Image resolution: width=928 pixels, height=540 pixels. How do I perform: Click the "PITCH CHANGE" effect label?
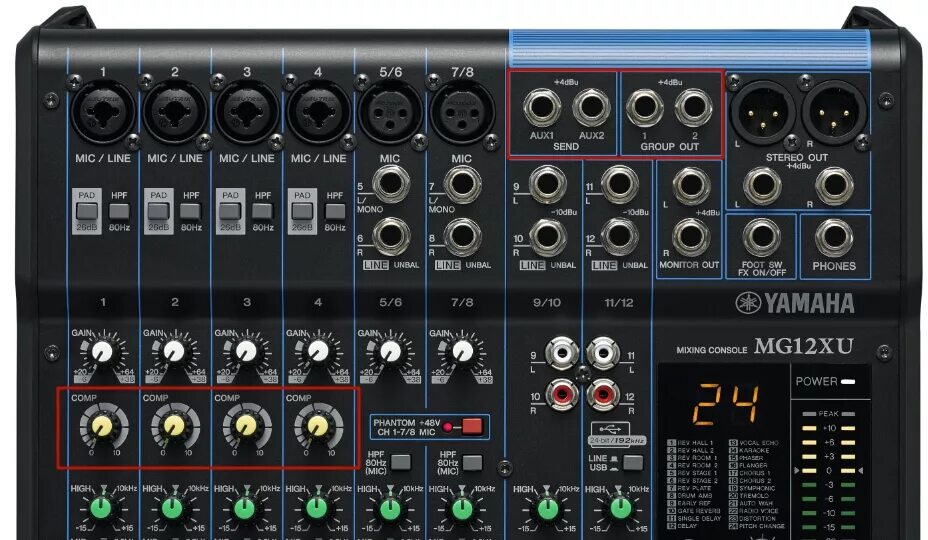[762, 526]
